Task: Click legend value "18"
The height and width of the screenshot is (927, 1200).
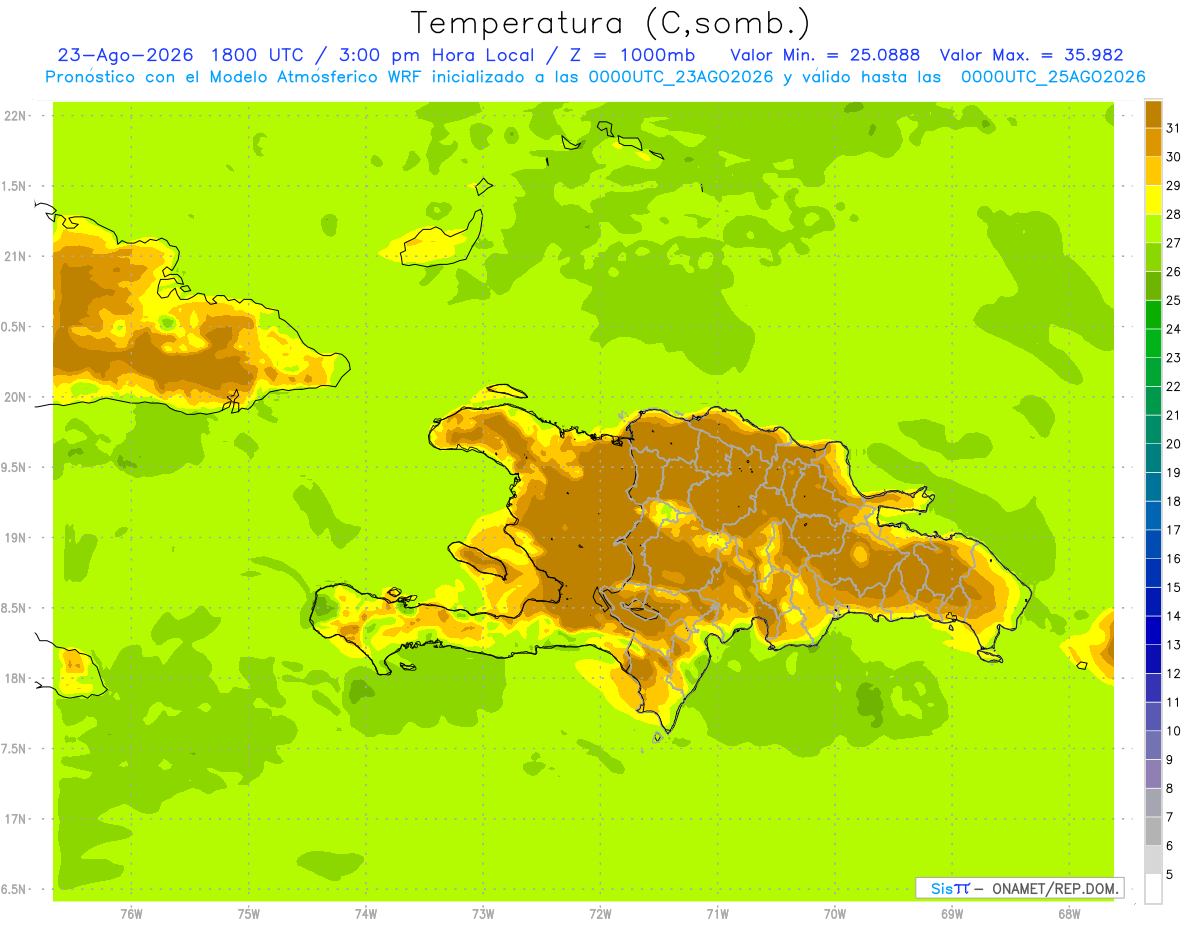Action: [1174, 501]
